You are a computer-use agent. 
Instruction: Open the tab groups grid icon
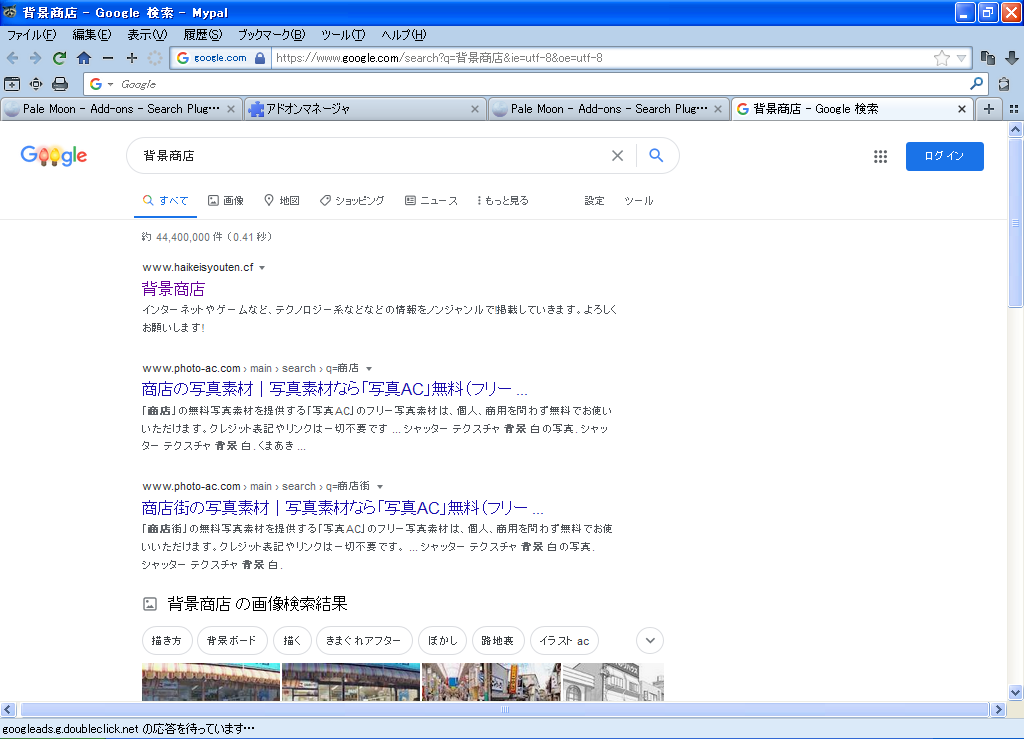point(1014,109)
